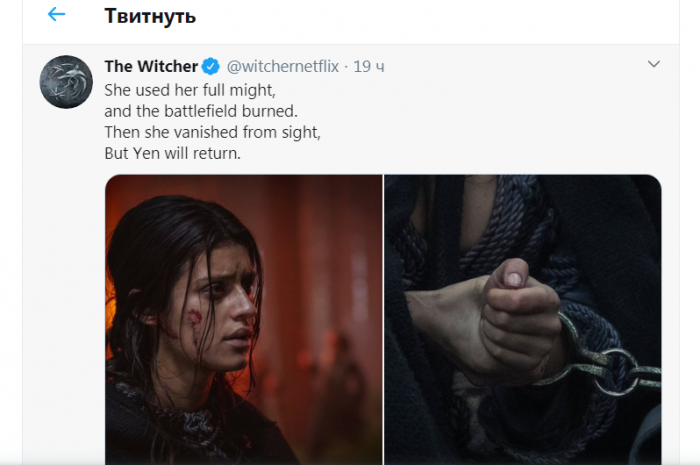The width and height of the screenshot is (700, 465).
Task: Click the clenched fist in right photo
Action: point(518,312)
